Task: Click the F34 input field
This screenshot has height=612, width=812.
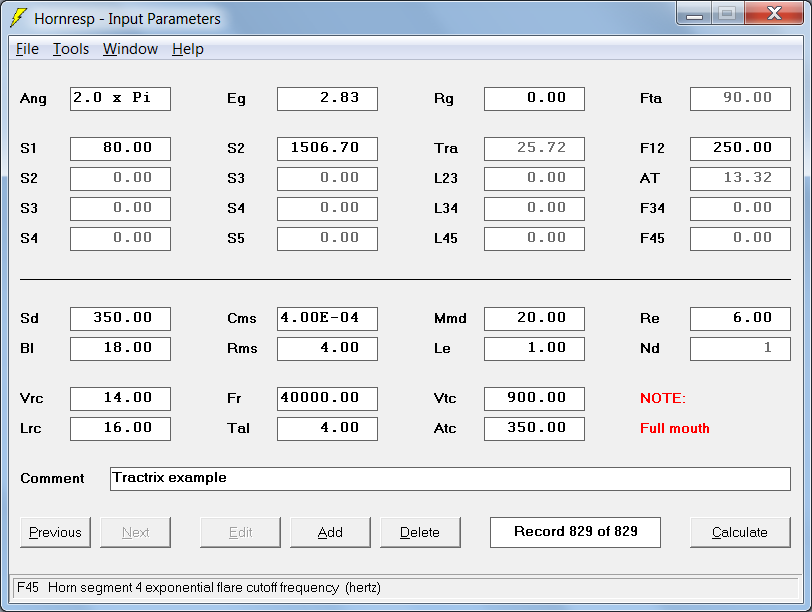Action: tap(740, 209)
